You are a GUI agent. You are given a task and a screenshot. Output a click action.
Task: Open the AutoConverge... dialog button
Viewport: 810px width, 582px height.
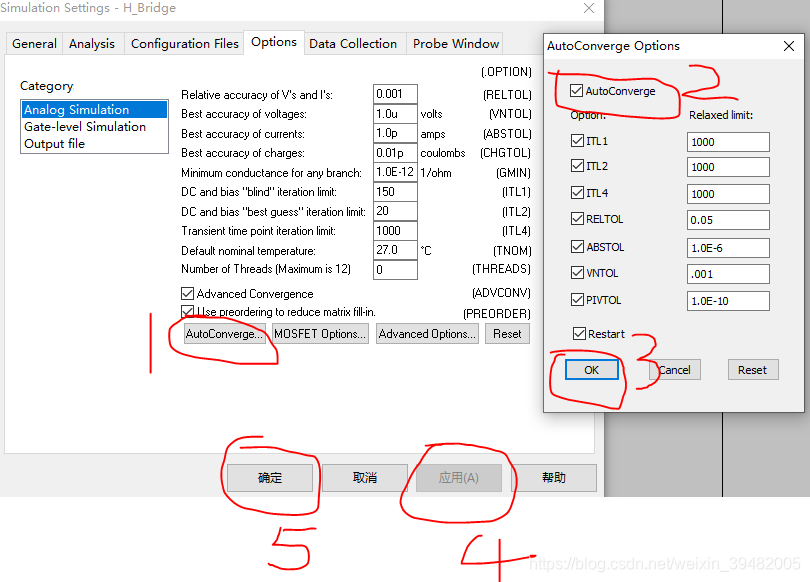click(x=225, y=334)
